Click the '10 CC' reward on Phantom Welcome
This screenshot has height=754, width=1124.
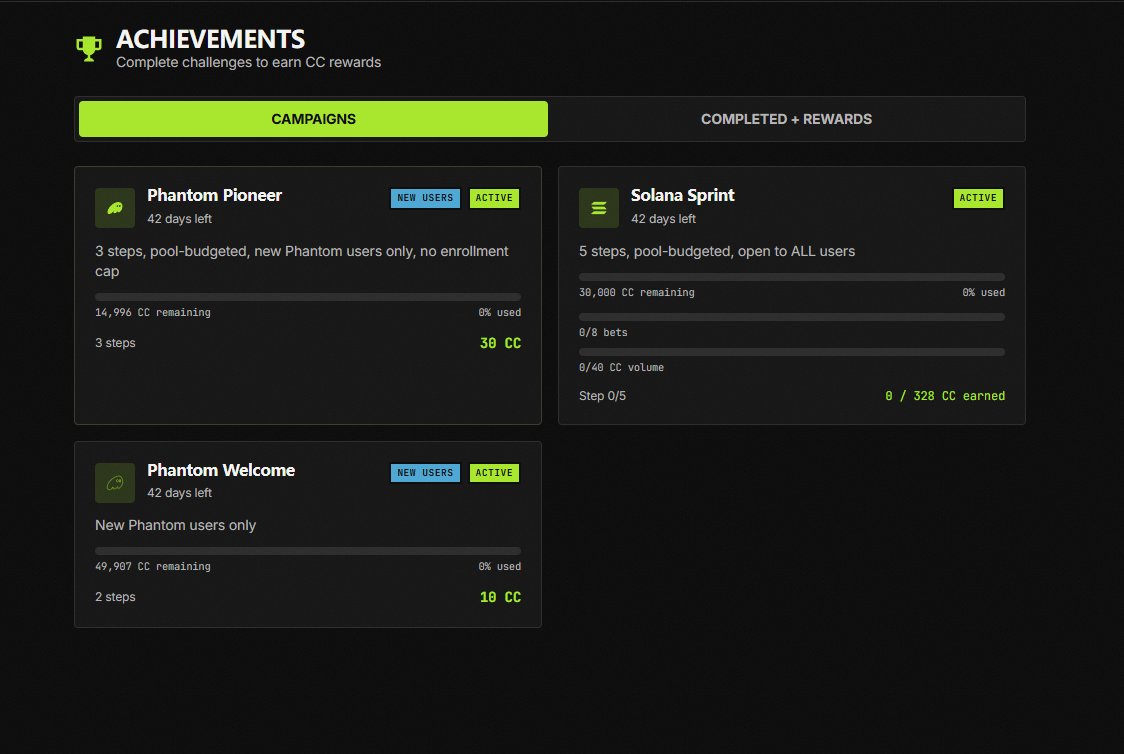click(x=500, y=597)
